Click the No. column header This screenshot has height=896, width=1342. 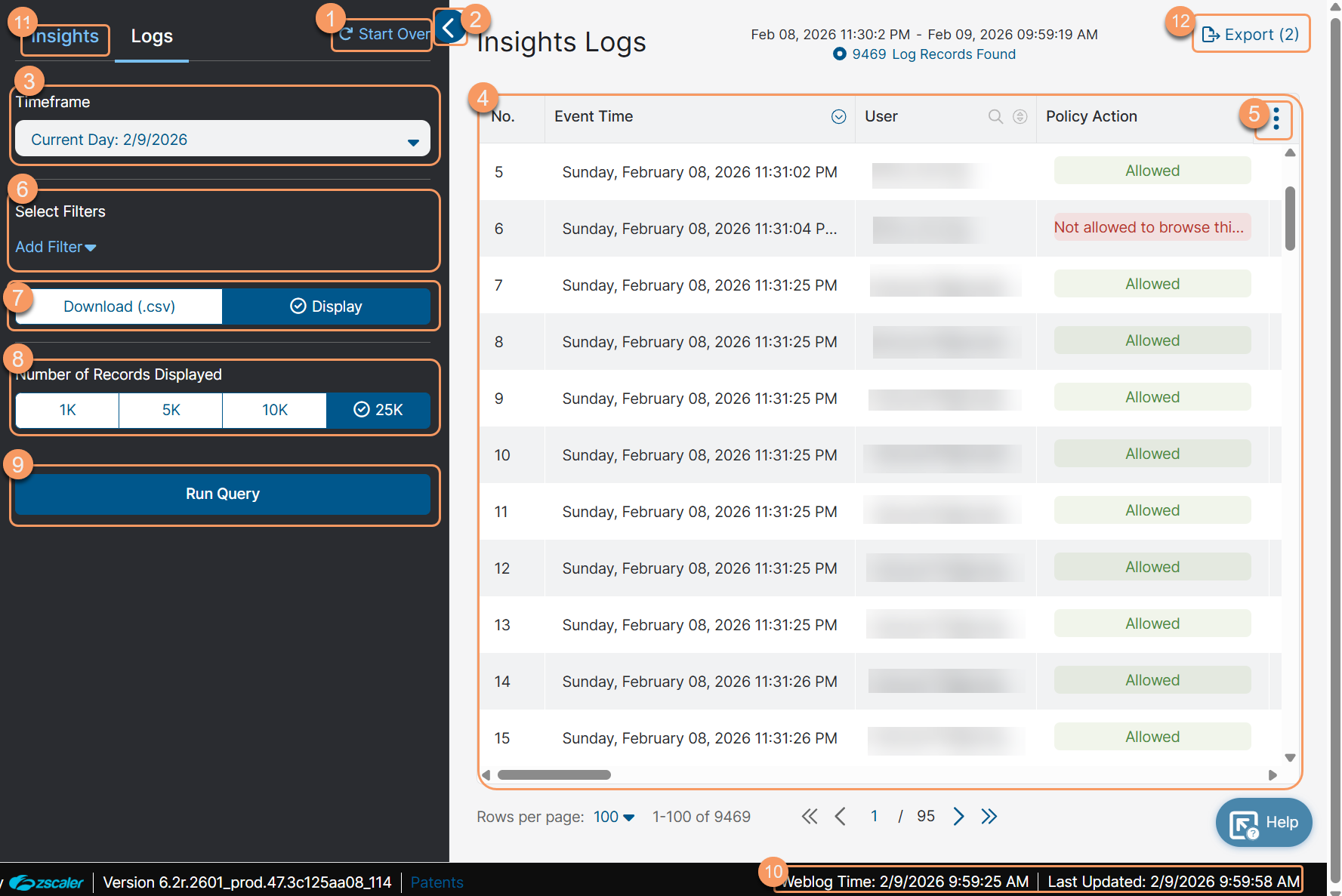coord(503,116)
